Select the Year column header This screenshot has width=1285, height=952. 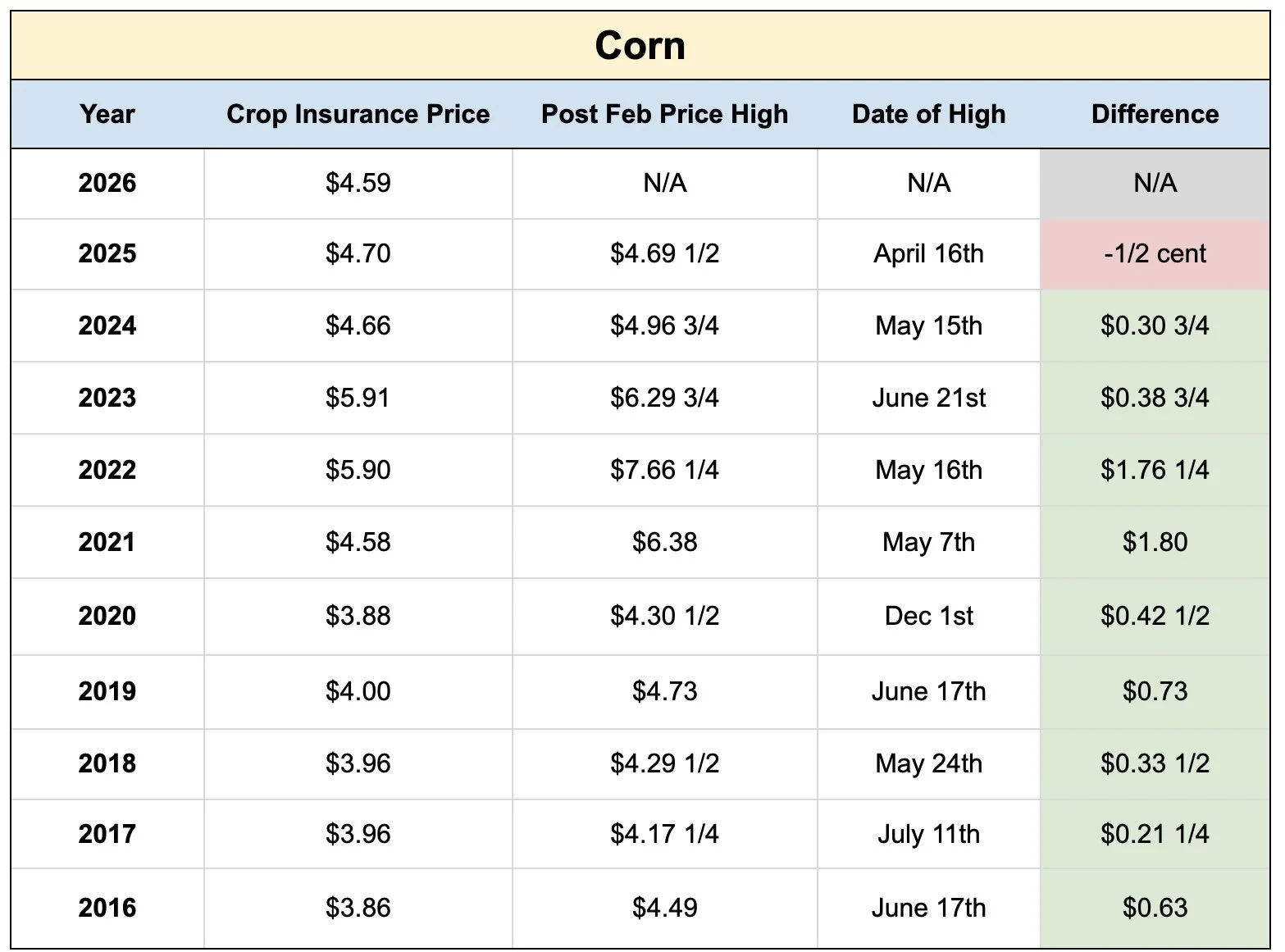pos(107,114)
